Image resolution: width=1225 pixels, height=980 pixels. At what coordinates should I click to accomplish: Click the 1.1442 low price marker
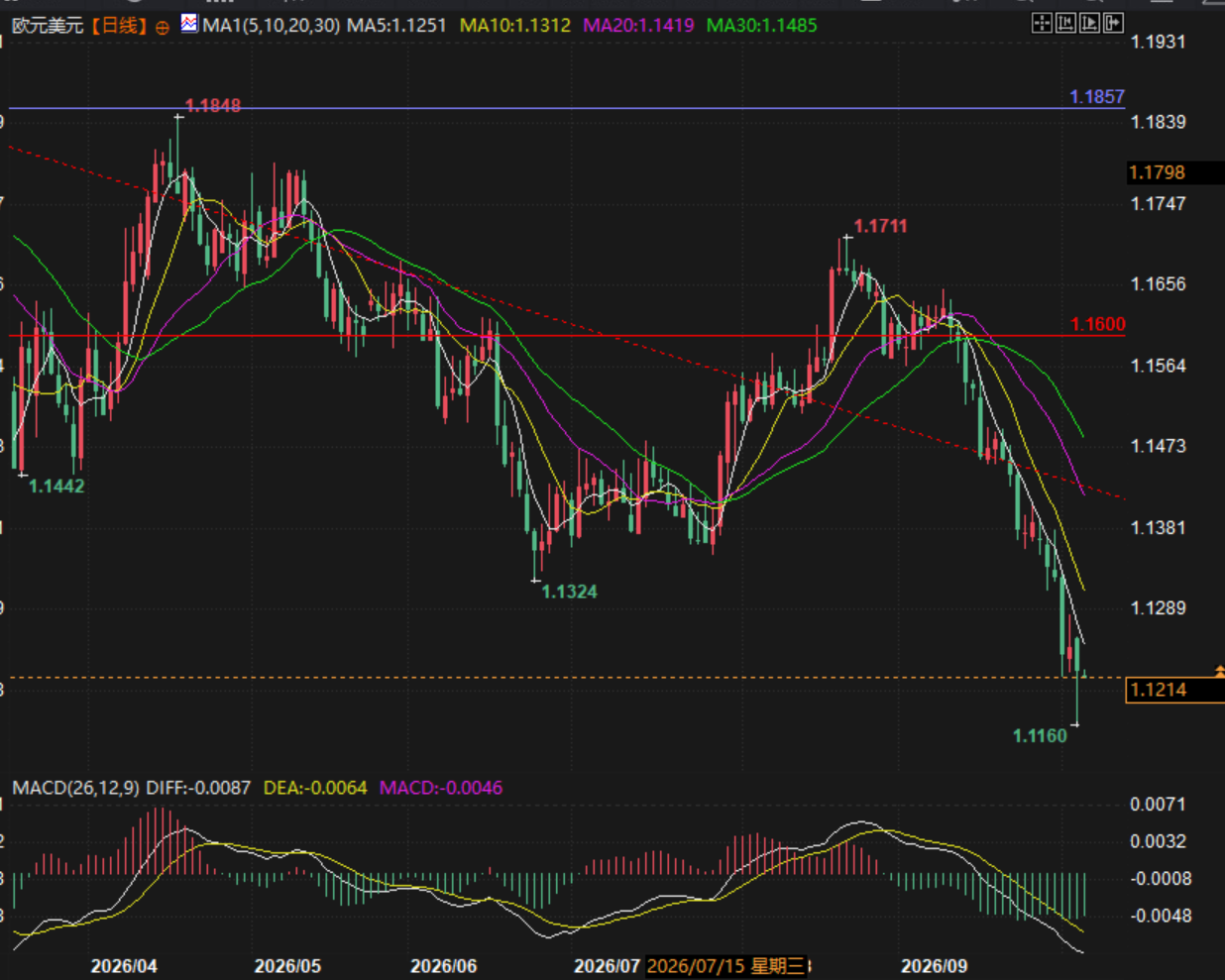[x=56, y=486]
